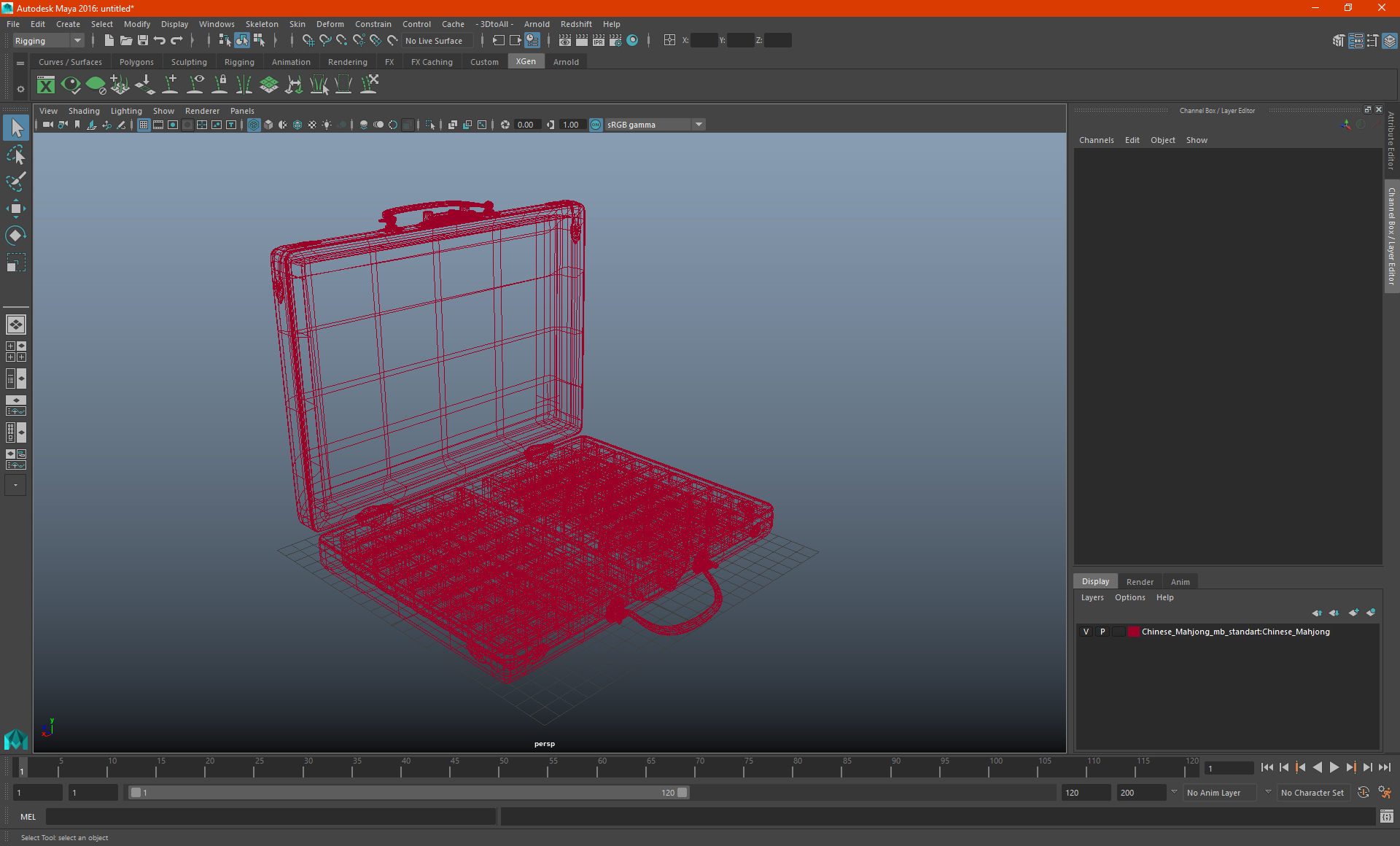The height and width of the screenshot is (846, 1400).
Task: Create new empty layer icon
Action: pyautogui.click(x=1353, y=613)
